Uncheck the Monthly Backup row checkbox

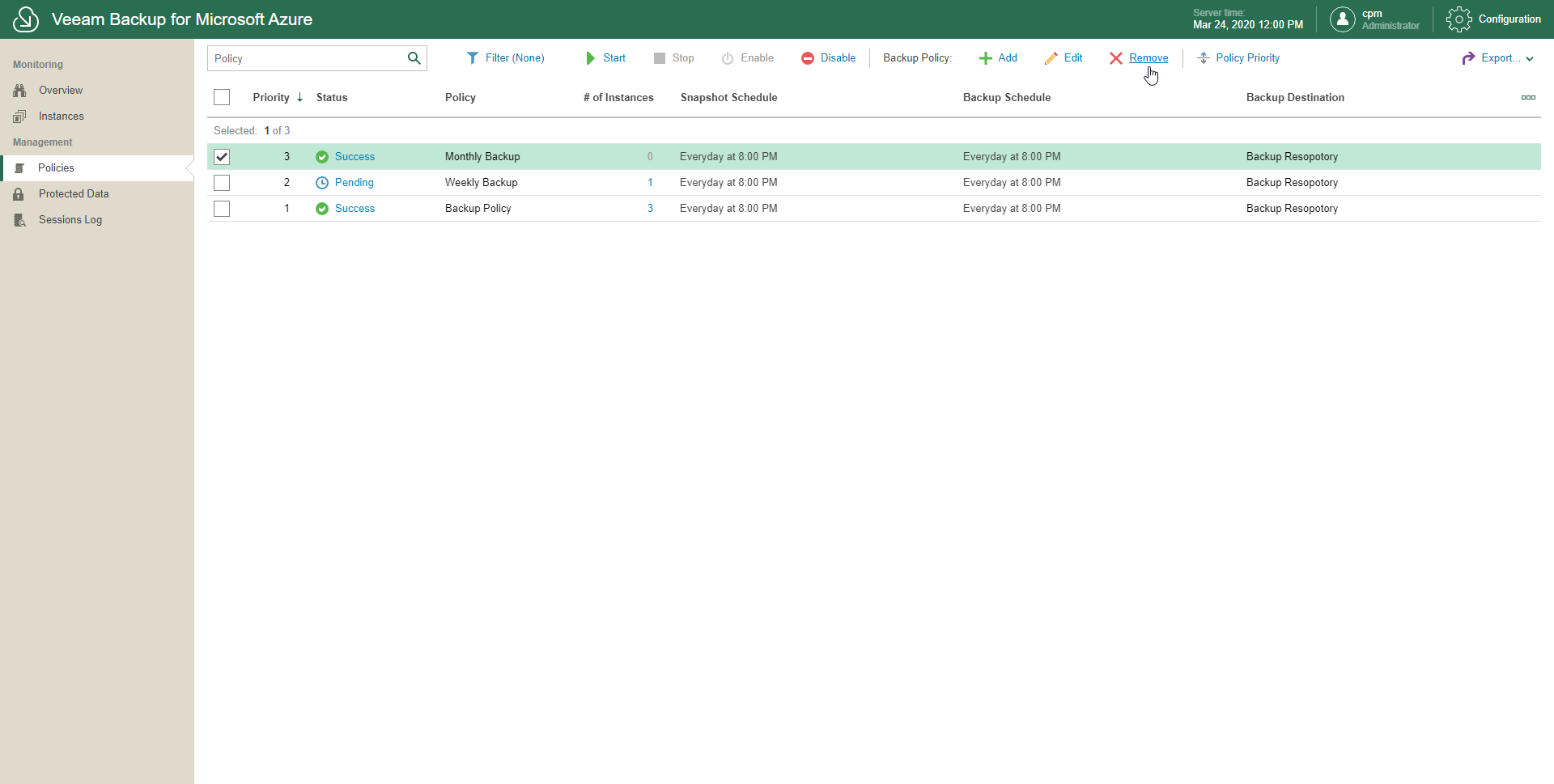click(x=222, y=157)
